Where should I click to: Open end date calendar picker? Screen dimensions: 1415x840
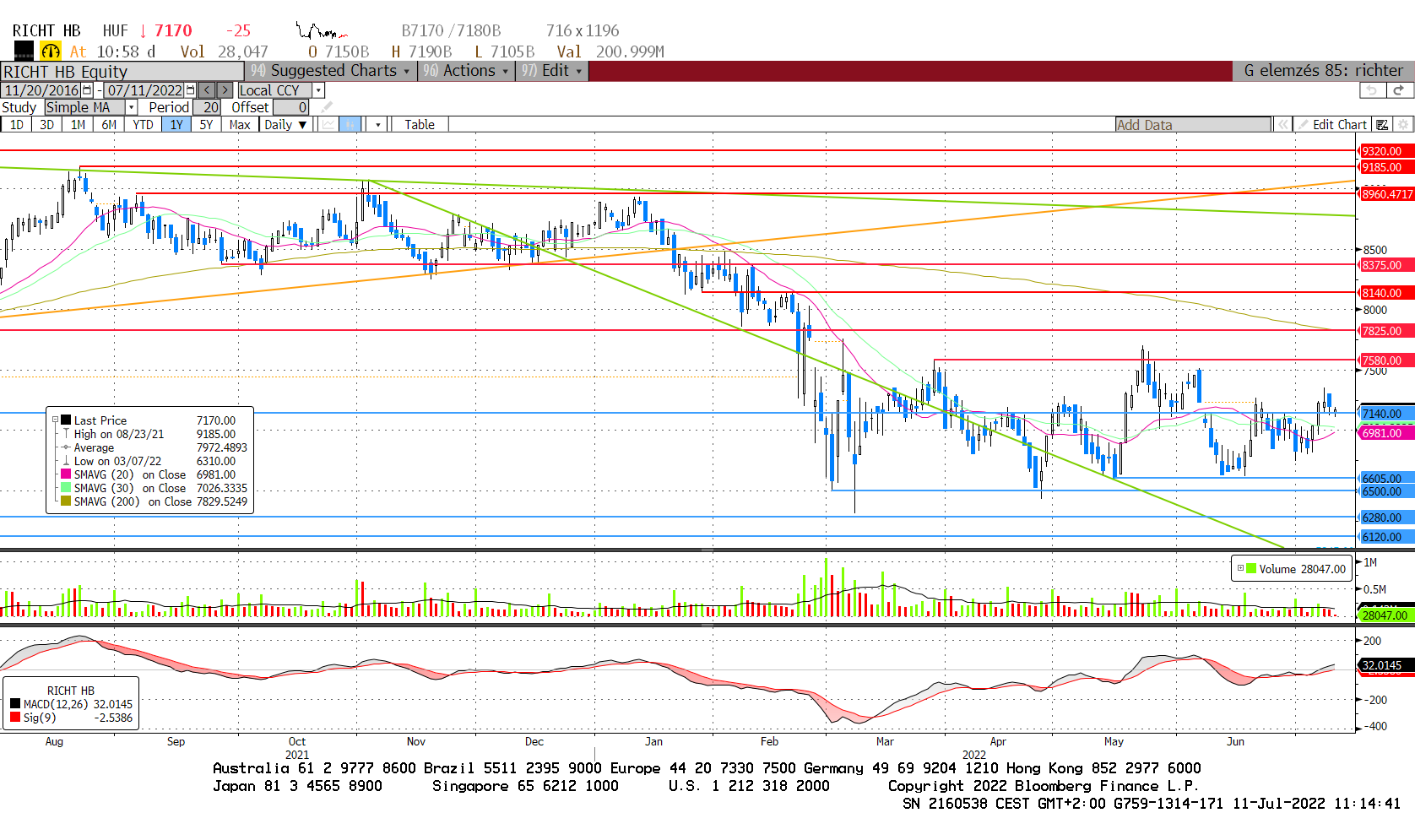pos(190,90)
